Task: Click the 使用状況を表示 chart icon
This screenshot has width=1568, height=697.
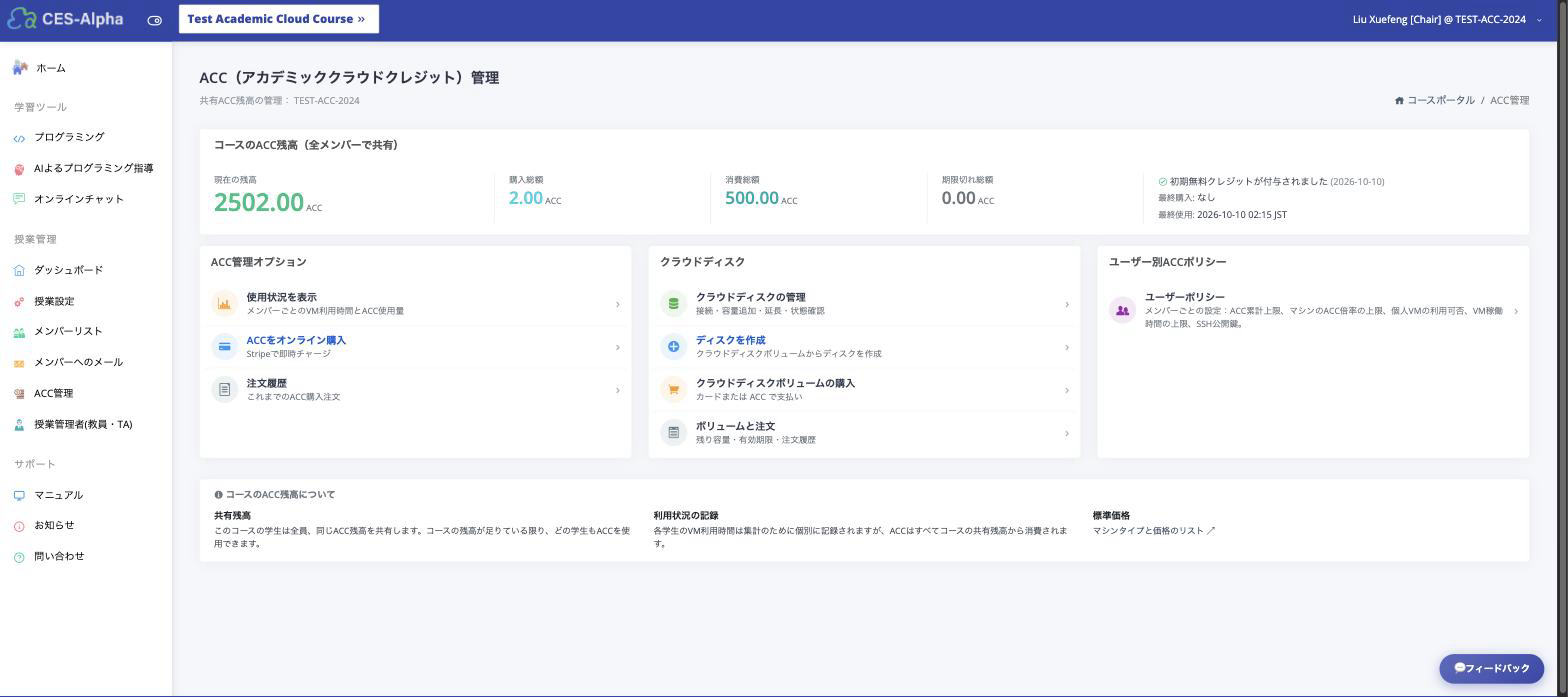Action: click(x=224, y=304)
